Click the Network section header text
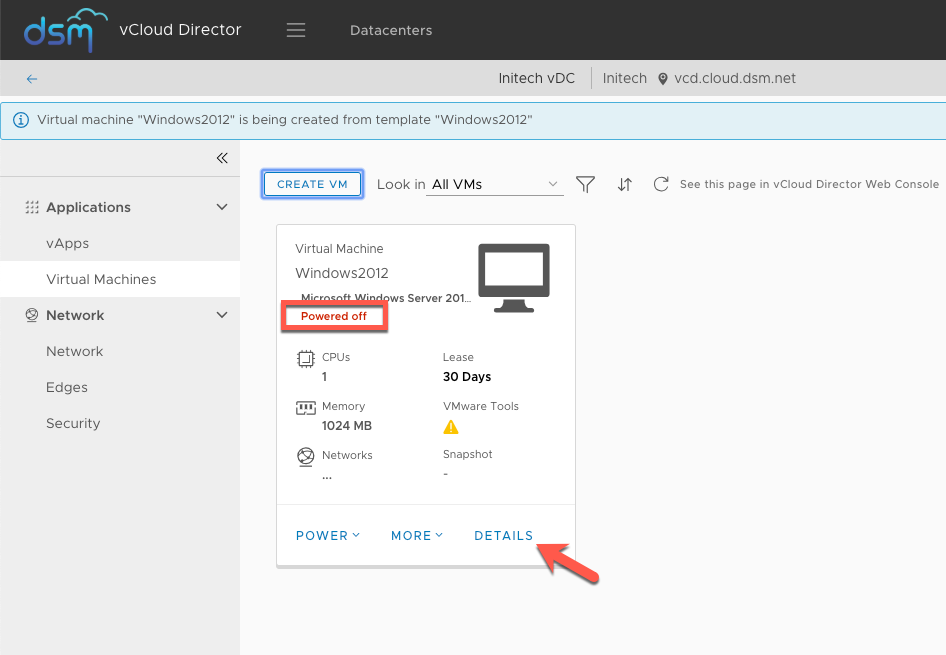 [75, 315]
